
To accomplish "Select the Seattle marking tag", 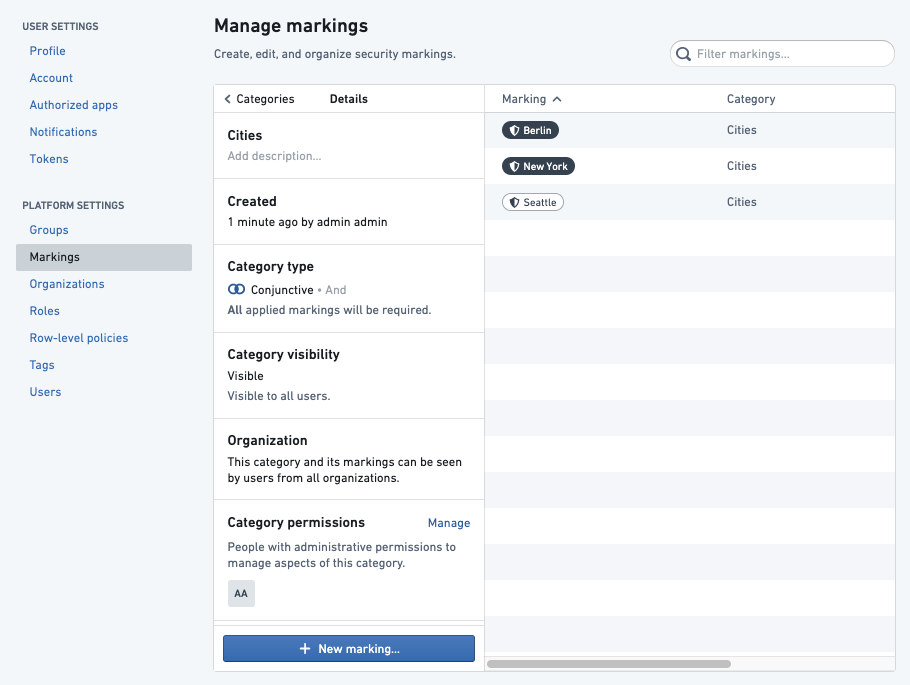I will (533, 203).
